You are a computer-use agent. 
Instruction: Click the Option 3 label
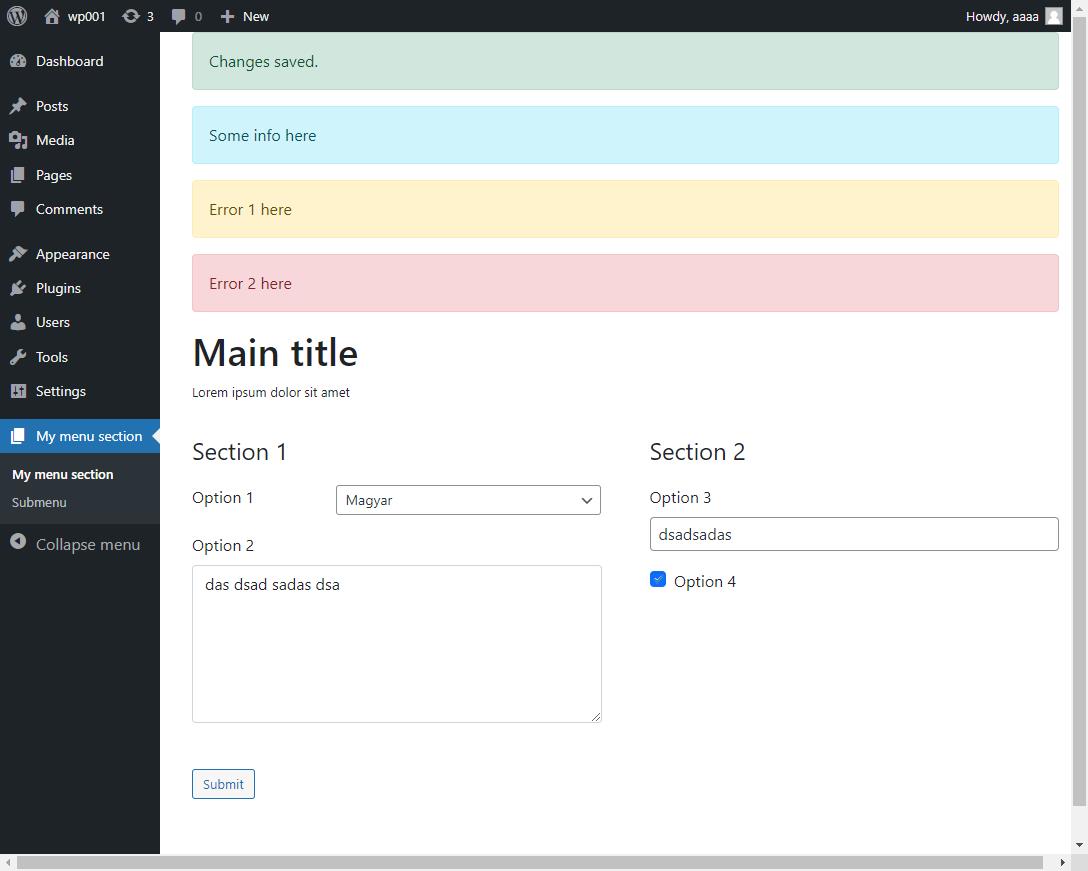click(681, 498)
